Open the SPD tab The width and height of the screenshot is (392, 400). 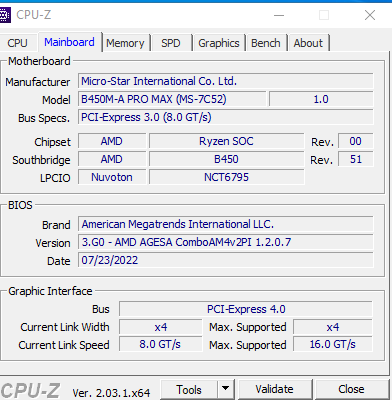pos(171,43)
